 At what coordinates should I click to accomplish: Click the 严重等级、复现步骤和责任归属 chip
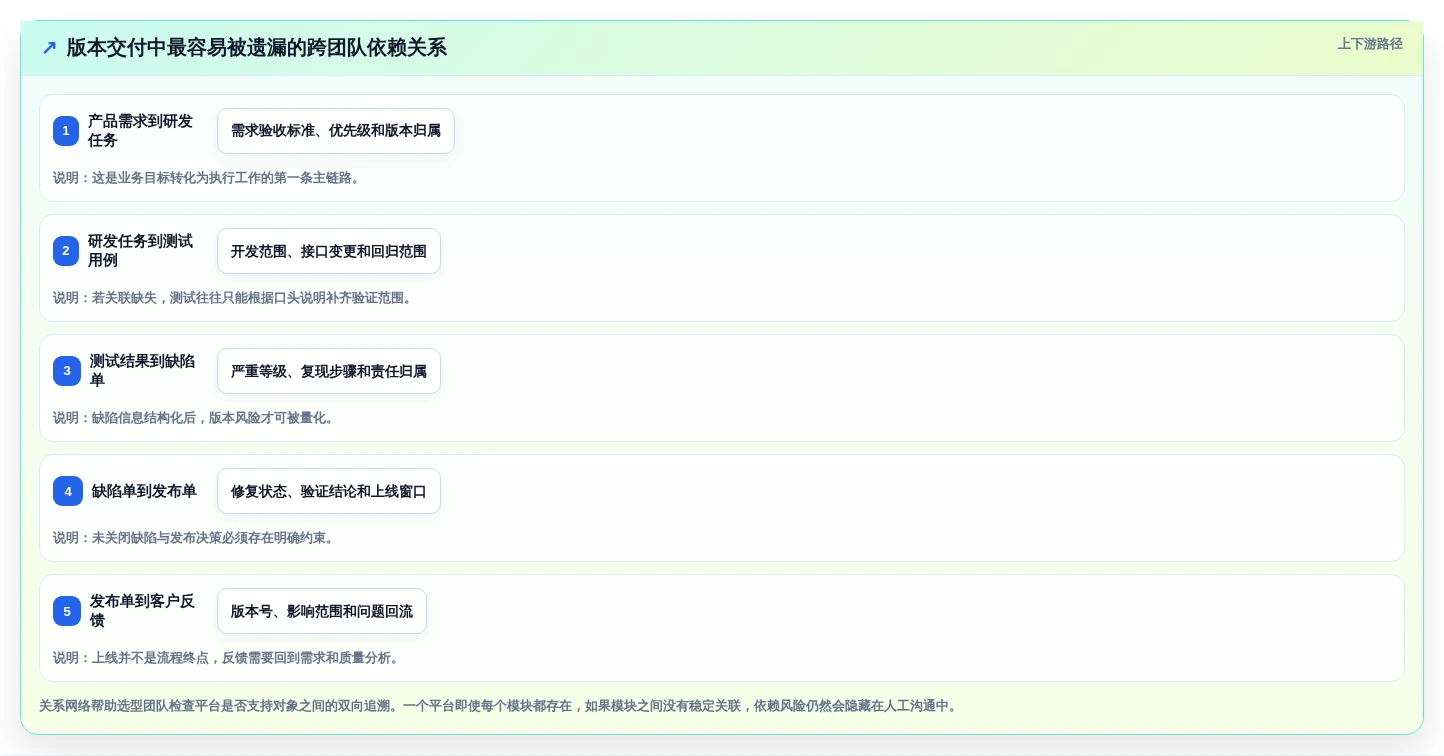[x=329, y=371]
